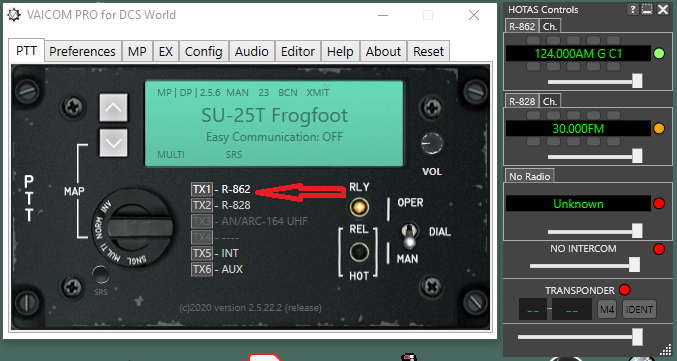The height and width of the screenshot is (361, 677).
Task: Click the 30.000FM frequency display
Action: click(x=578, y=129)
